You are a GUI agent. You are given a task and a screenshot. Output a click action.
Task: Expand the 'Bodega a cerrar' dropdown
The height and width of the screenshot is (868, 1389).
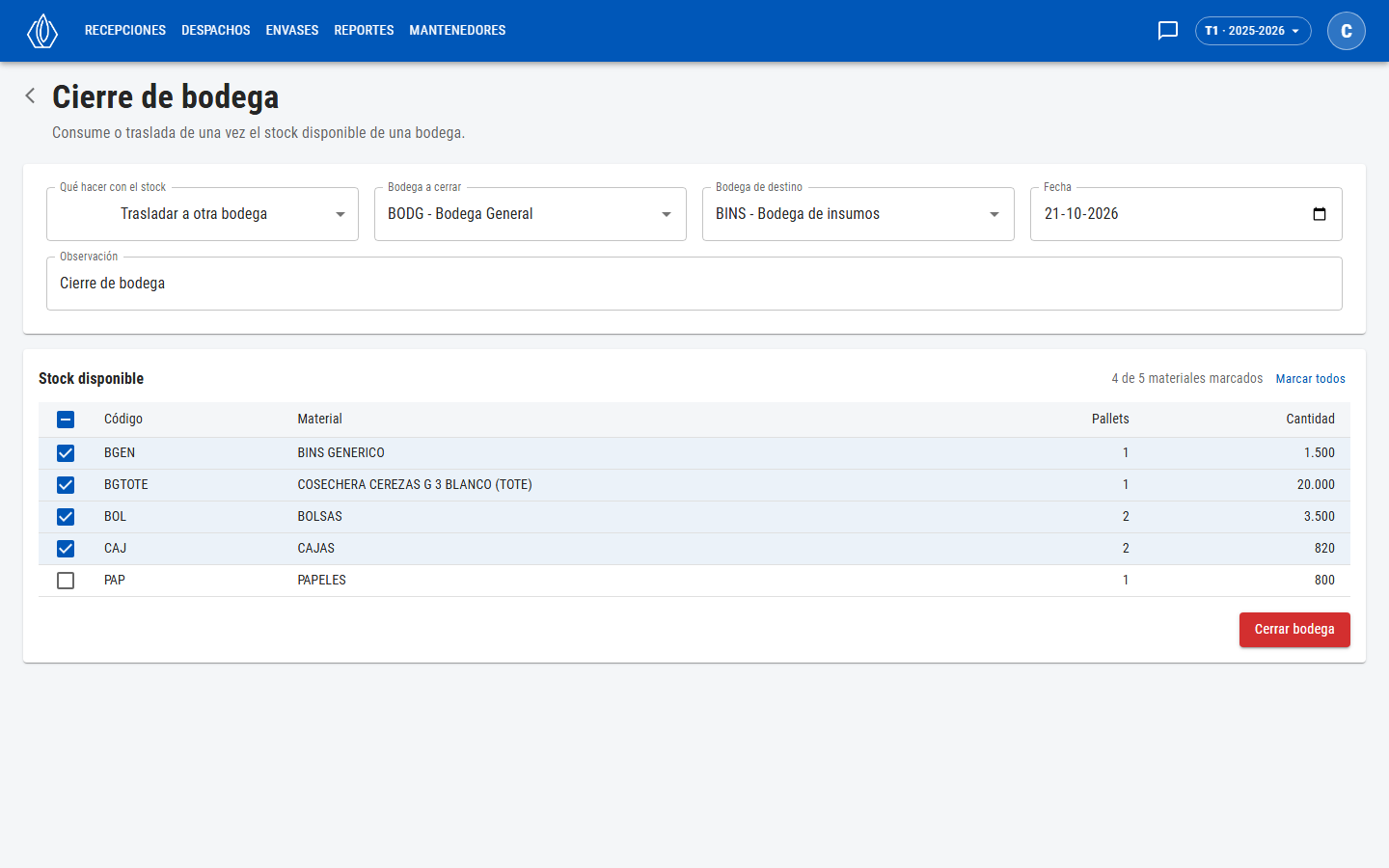[531, 214]
